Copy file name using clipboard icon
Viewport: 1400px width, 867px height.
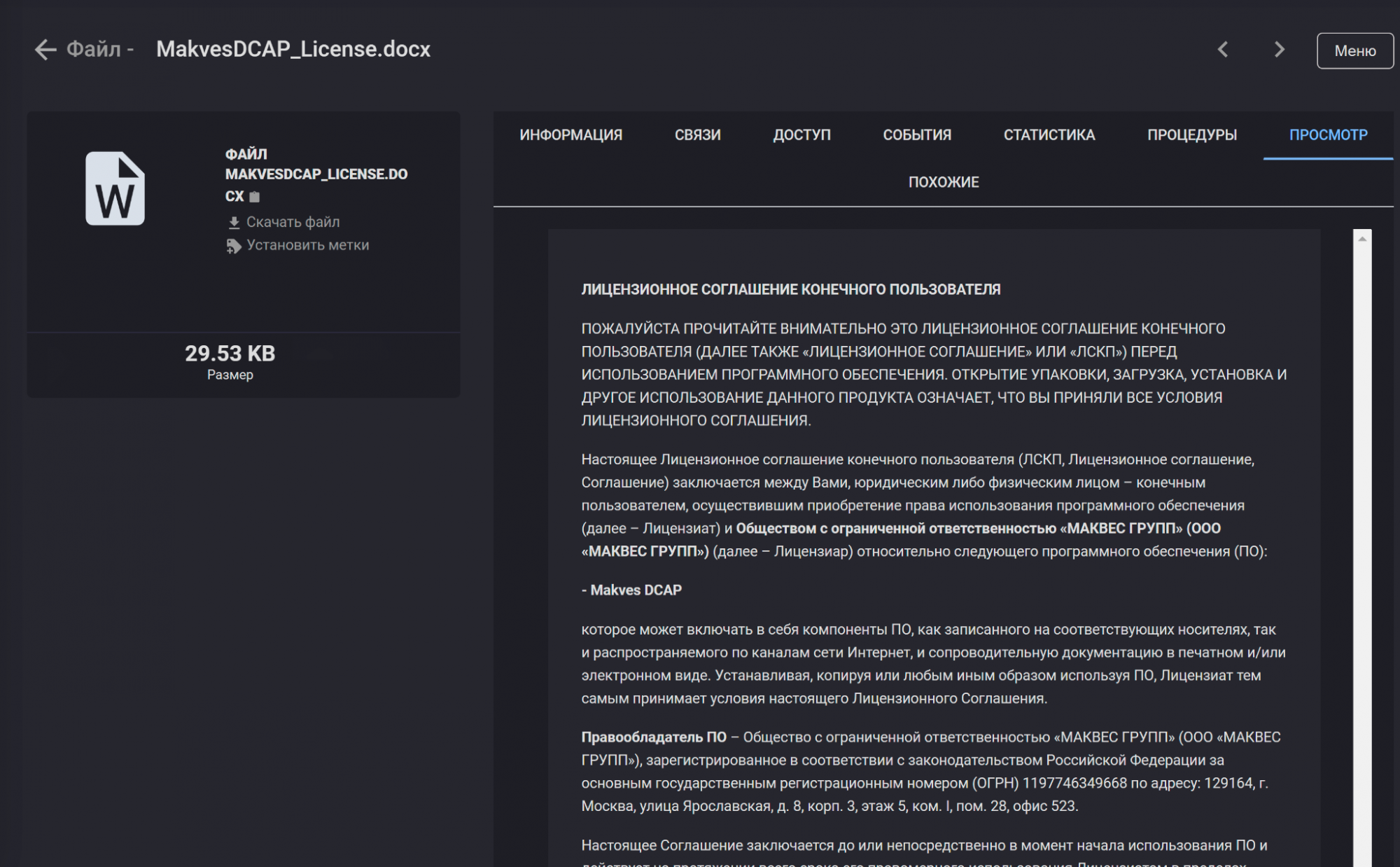coord(255,197)
